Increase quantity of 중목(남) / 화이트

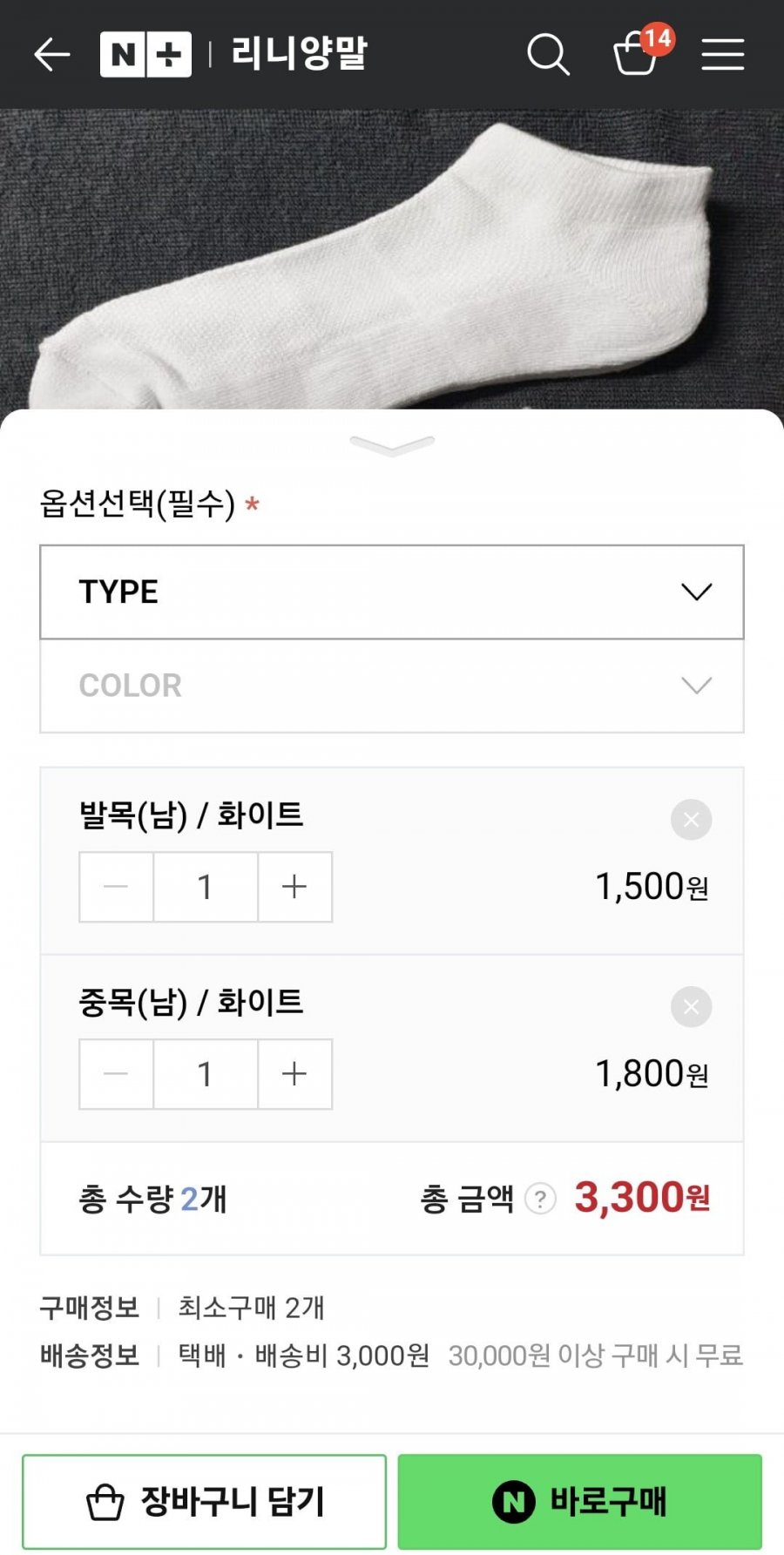[x=294, y=1074]
